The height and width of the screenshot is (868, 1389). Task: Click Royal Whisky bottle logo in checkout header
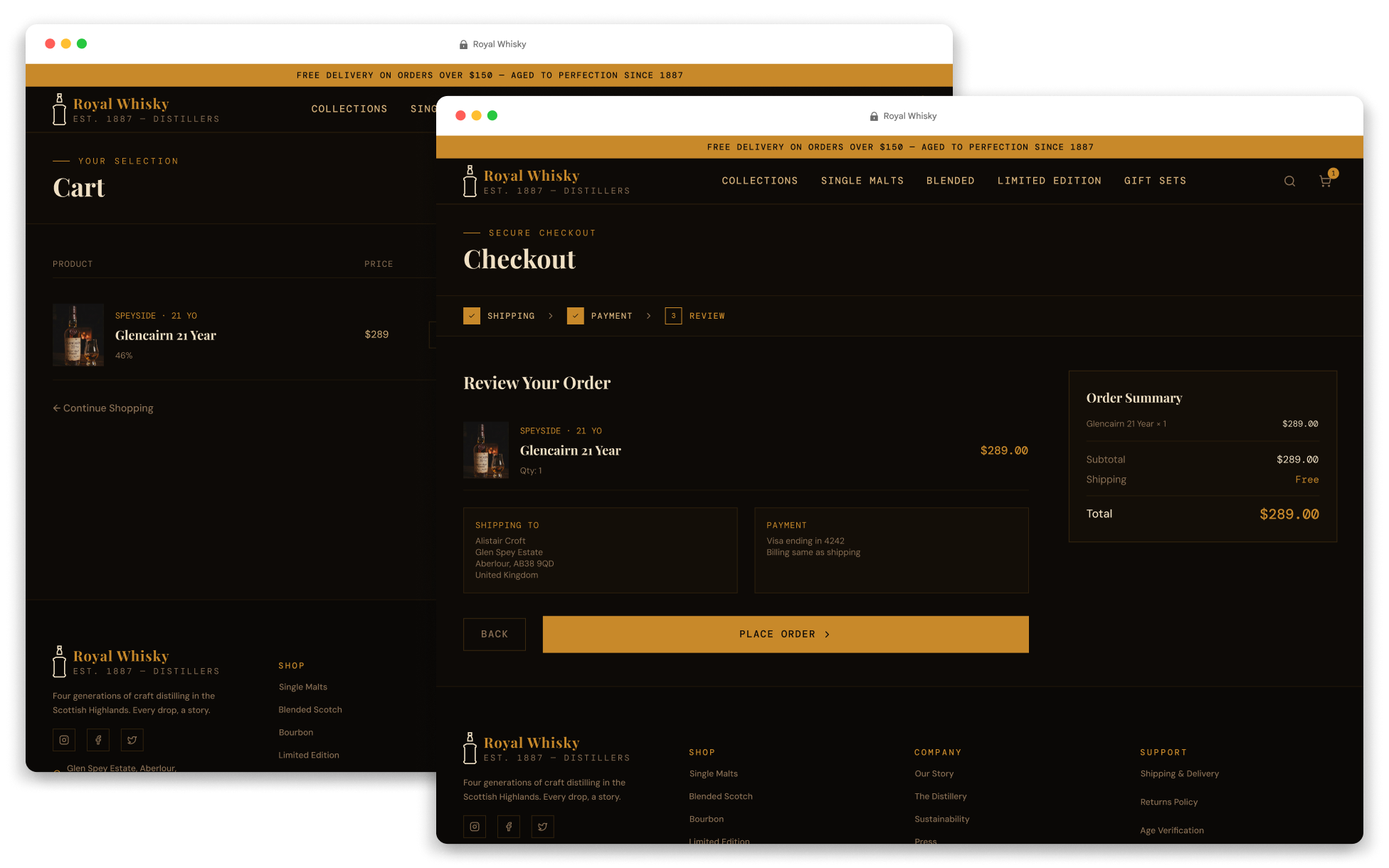[x=470, y=181]
